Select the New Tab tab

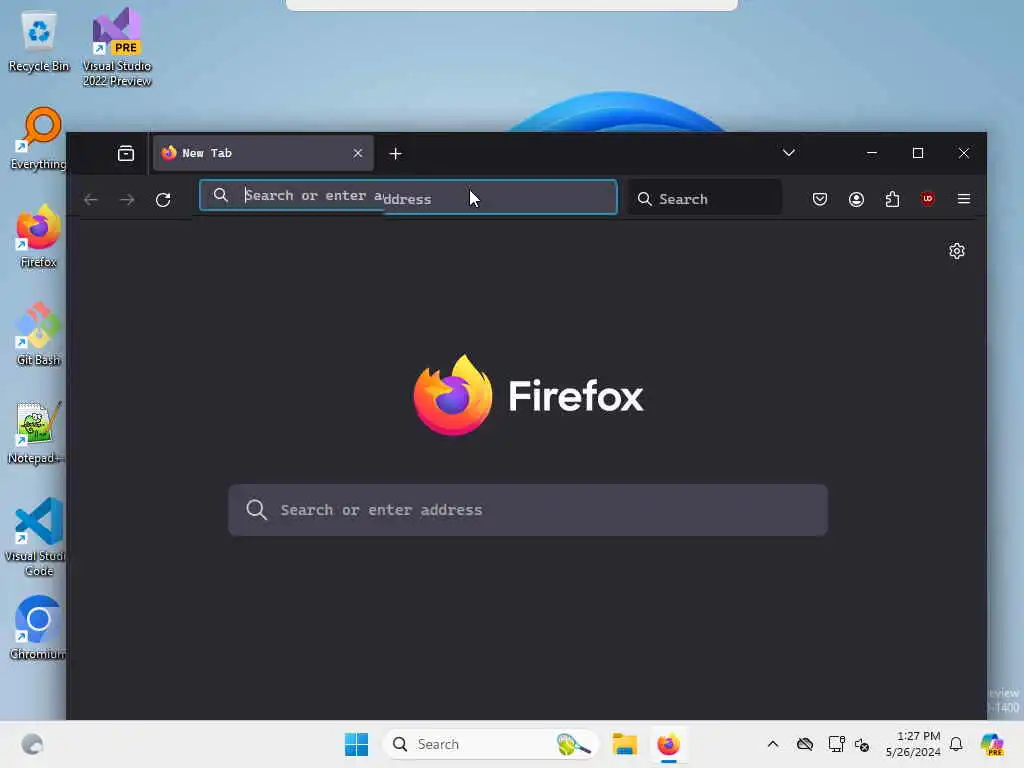point(263,153)
